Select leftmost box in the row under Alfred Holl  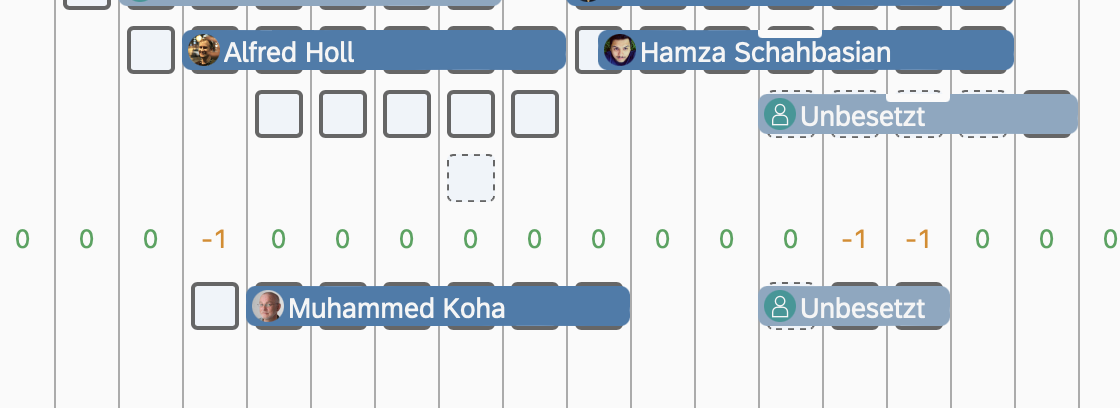279,114
